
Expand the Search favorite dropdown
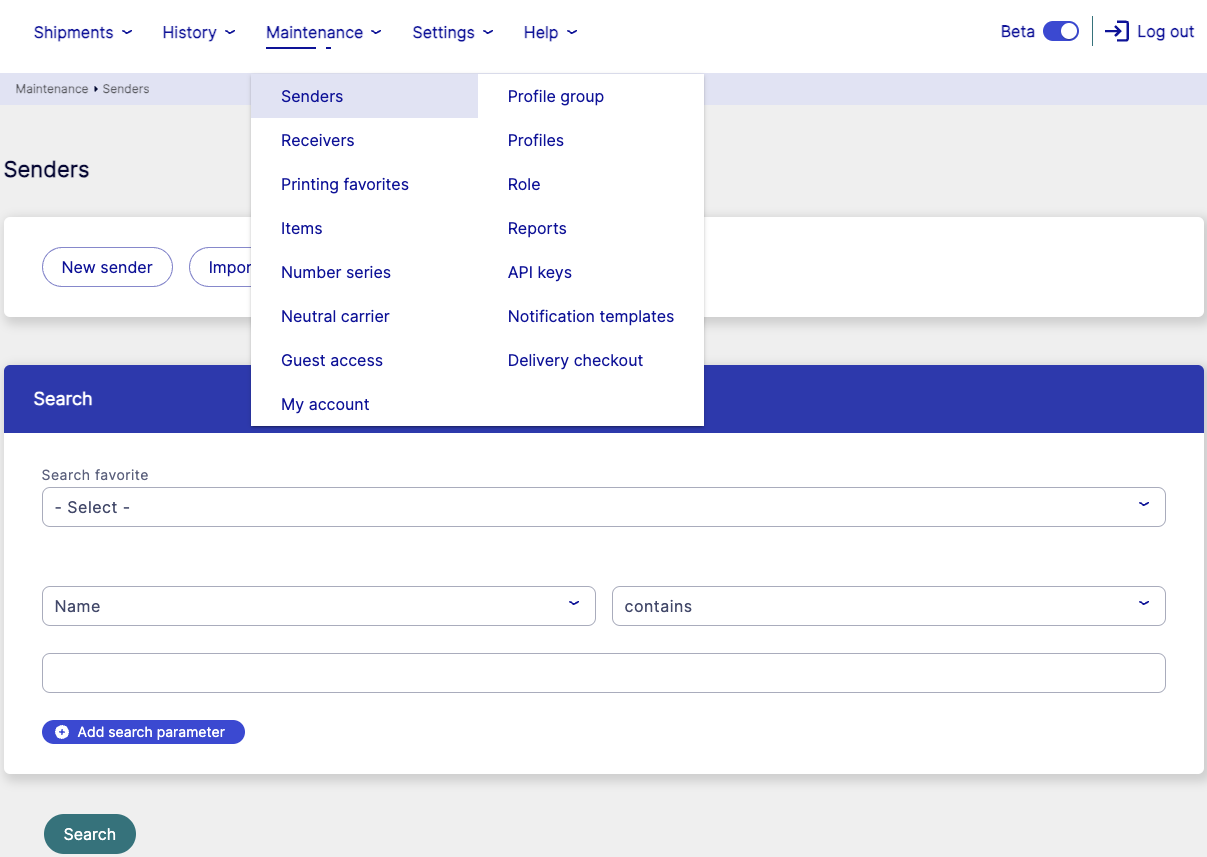tap(603, 507)
